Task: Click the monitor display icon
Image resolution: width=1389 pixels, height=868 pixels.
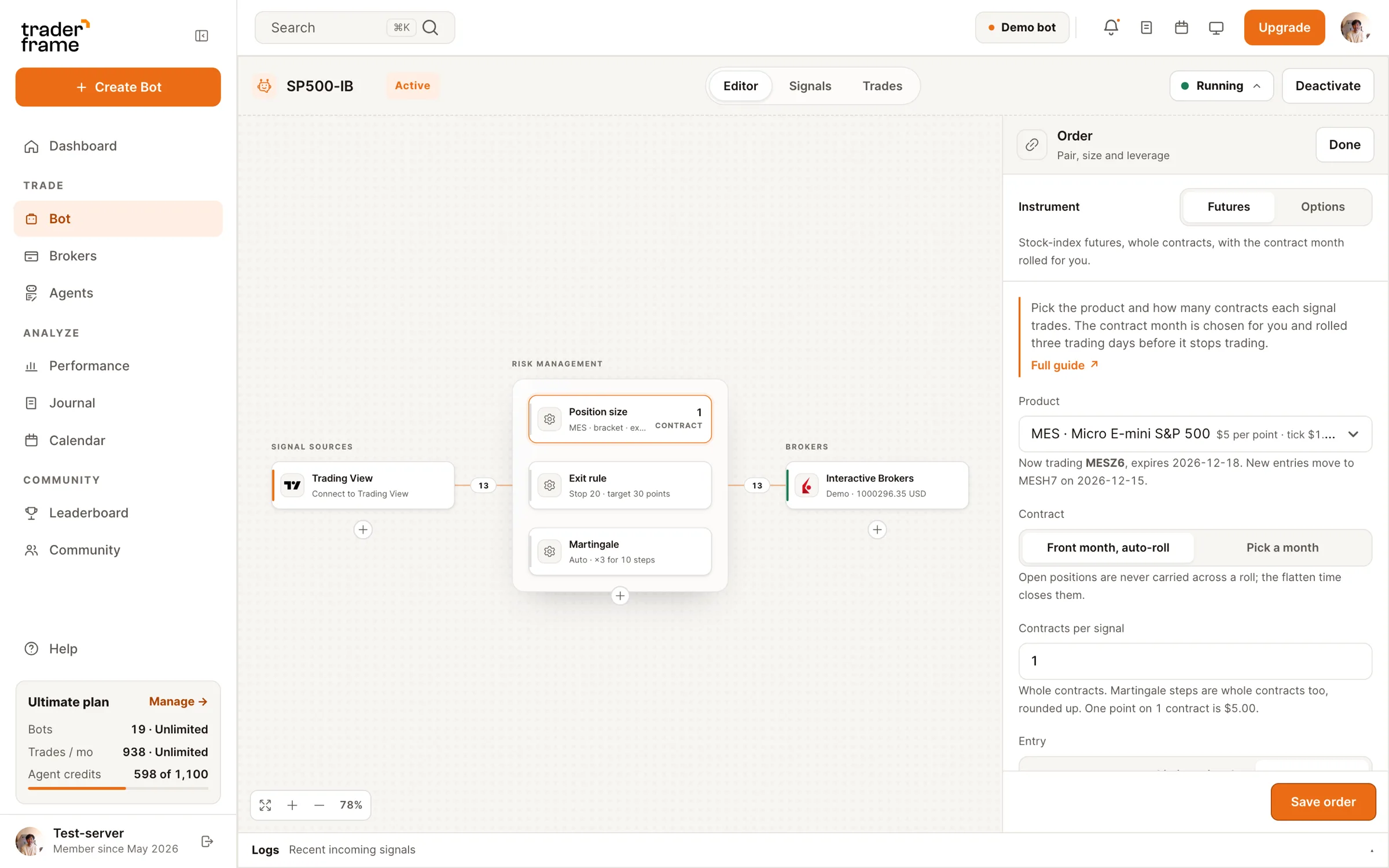Action: (1216, 27)
